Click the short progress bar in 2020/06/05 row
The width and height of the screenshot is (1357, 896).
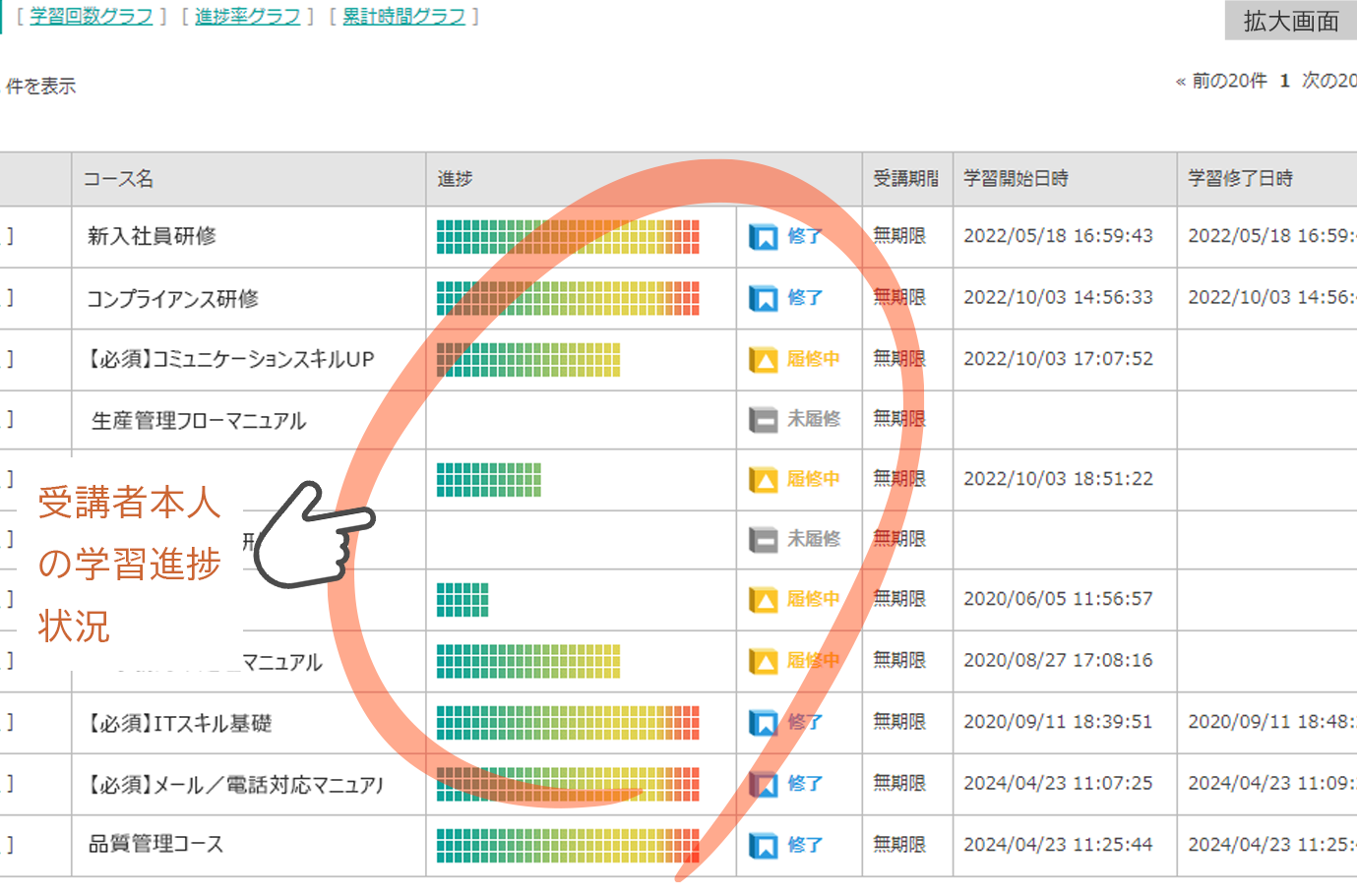[463, 600]
